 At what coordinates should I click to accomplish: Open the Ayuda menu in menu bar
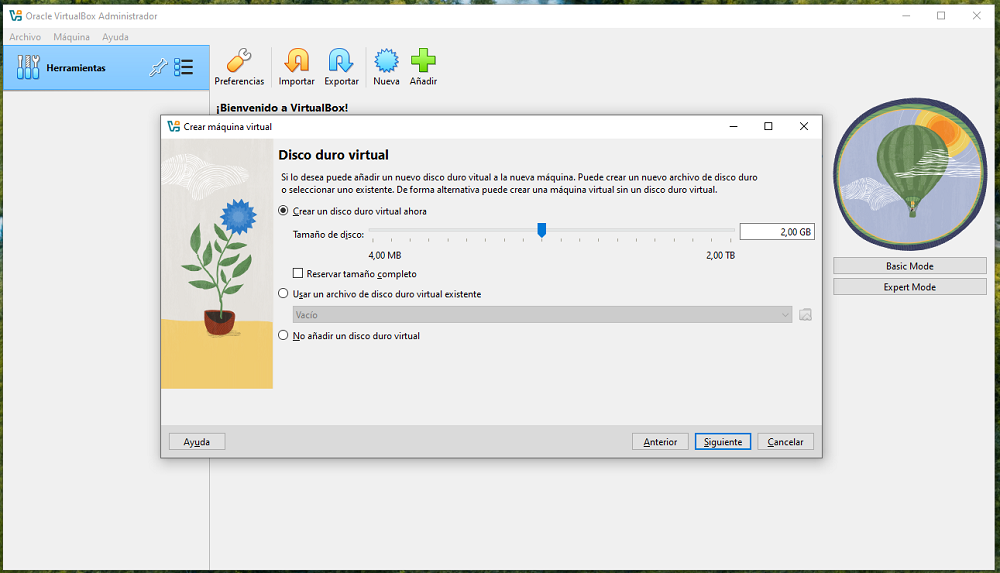(115, 37)
